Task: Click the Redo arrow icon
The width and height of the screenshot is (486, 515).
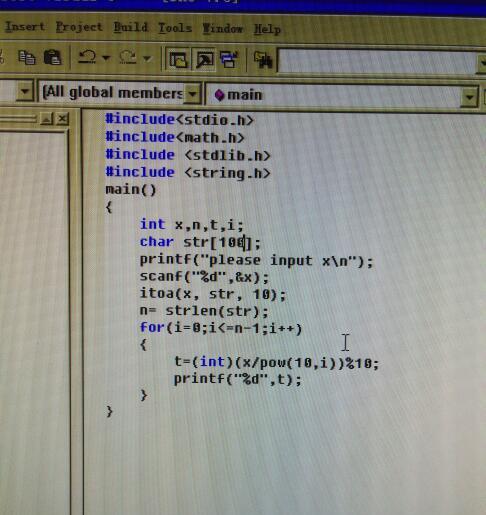Action: tap(128, 57)
